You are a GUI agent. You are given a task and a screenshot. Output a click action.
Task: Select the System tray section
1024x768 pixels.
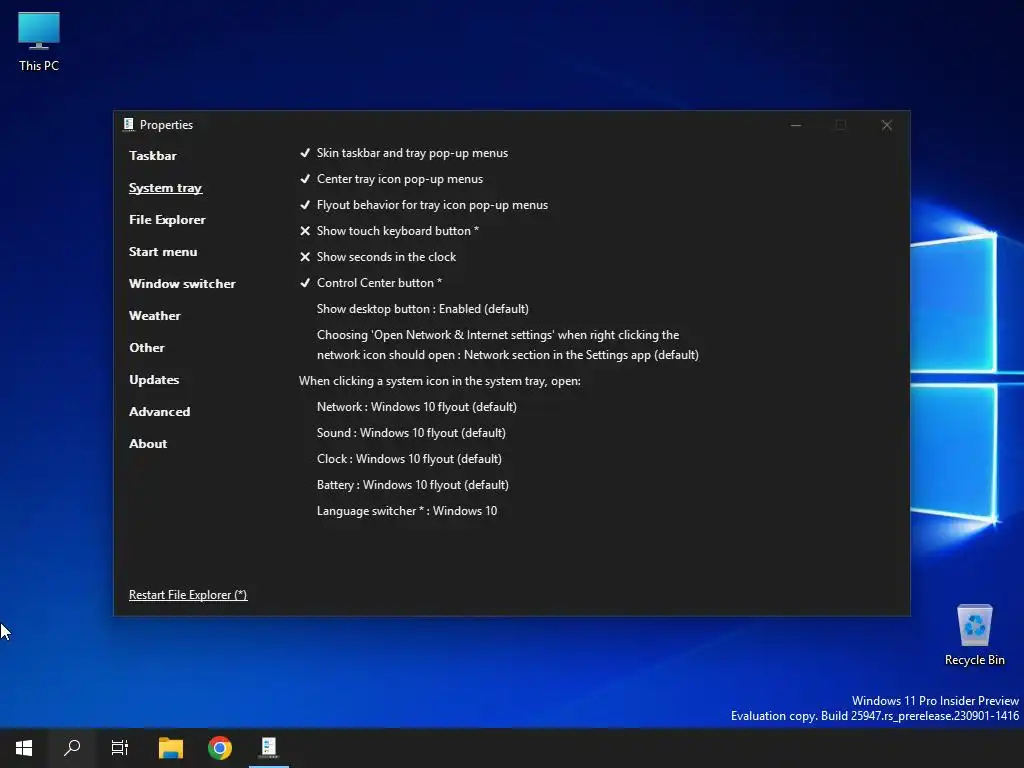pos(165,187)
